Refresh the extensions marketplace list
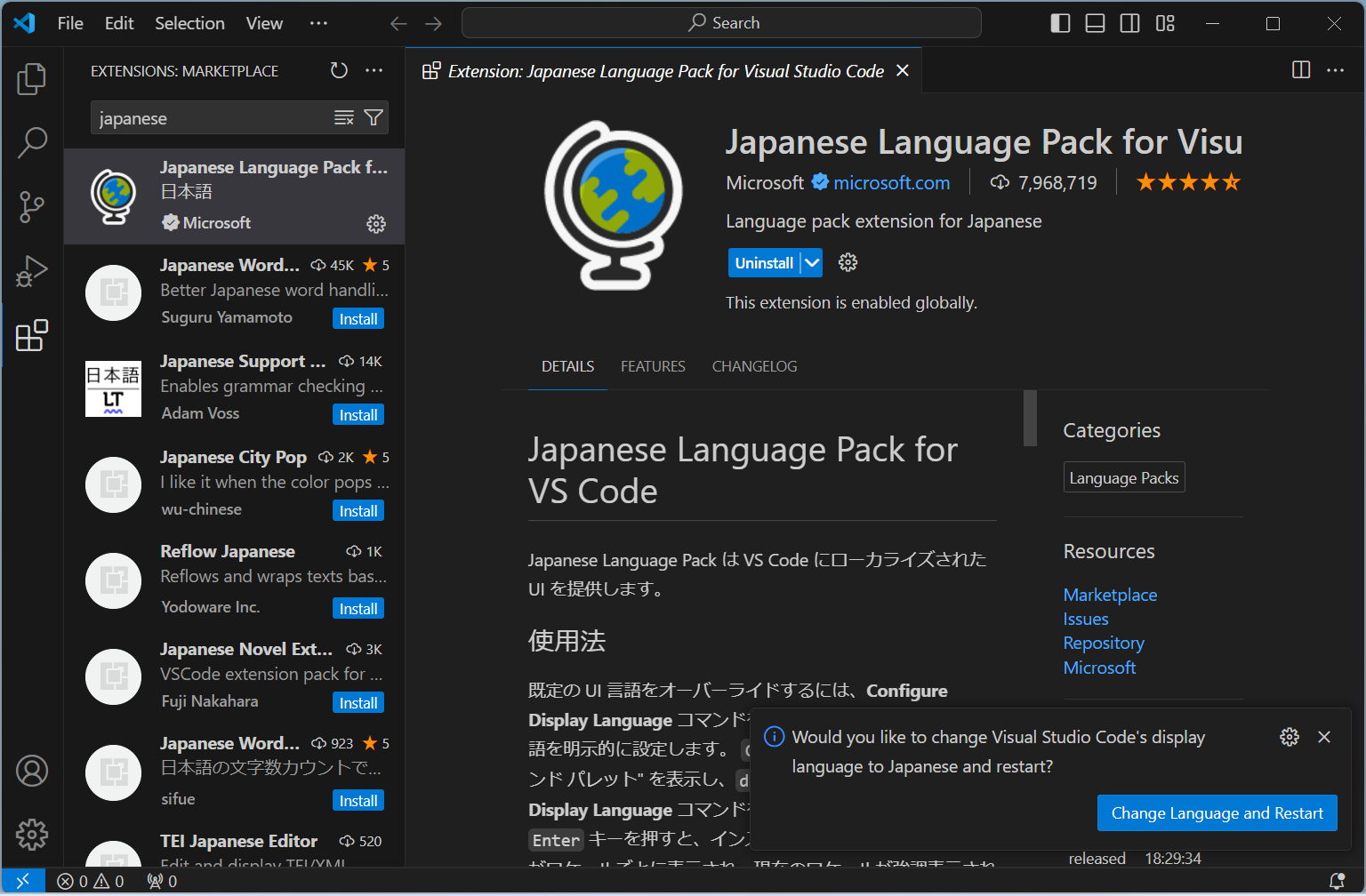The height and width of the screenshot is (896, 1366). click(x=339, y=70)
